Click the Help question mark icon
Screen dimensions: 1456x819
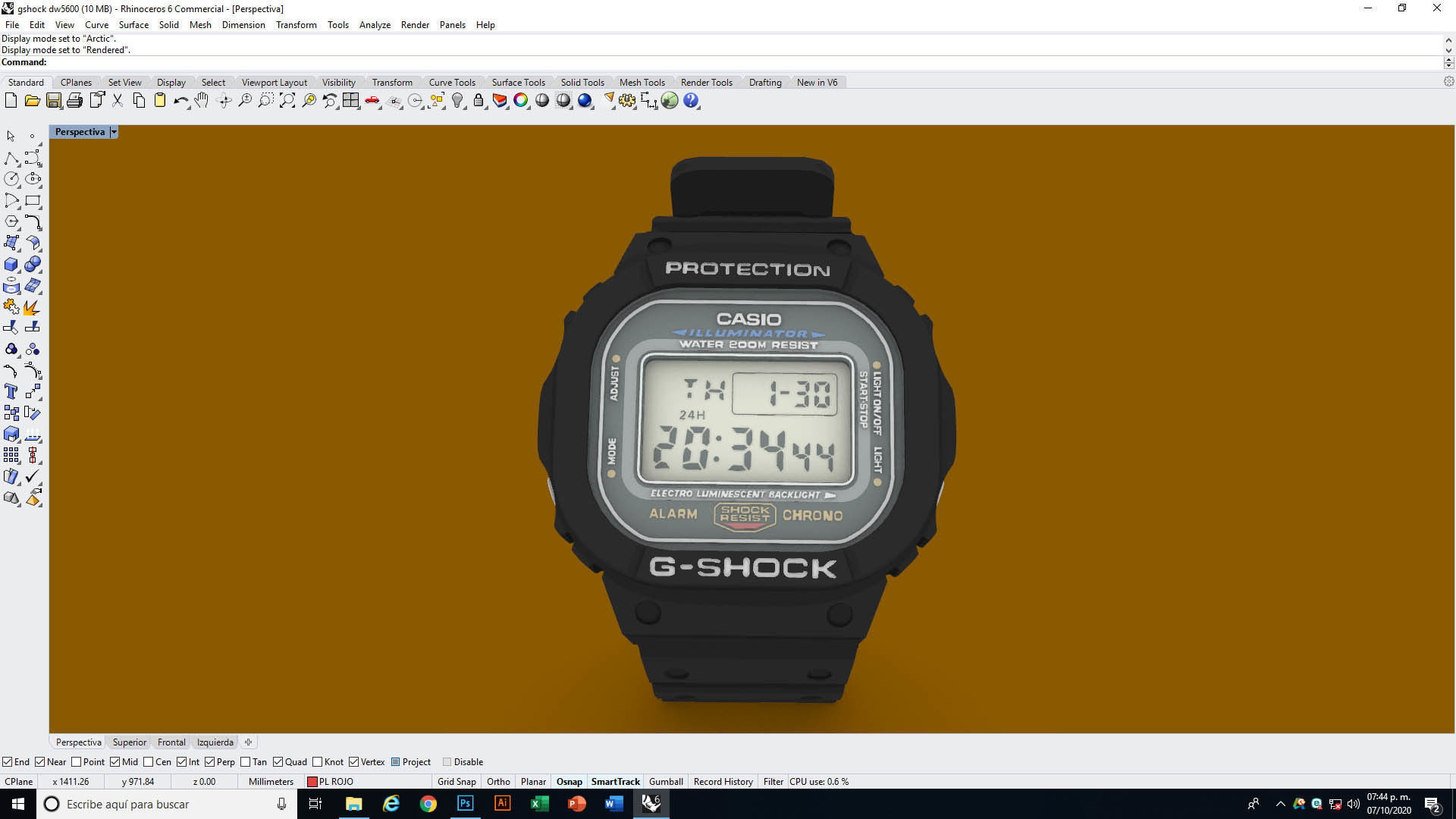(x=691, y=100)
